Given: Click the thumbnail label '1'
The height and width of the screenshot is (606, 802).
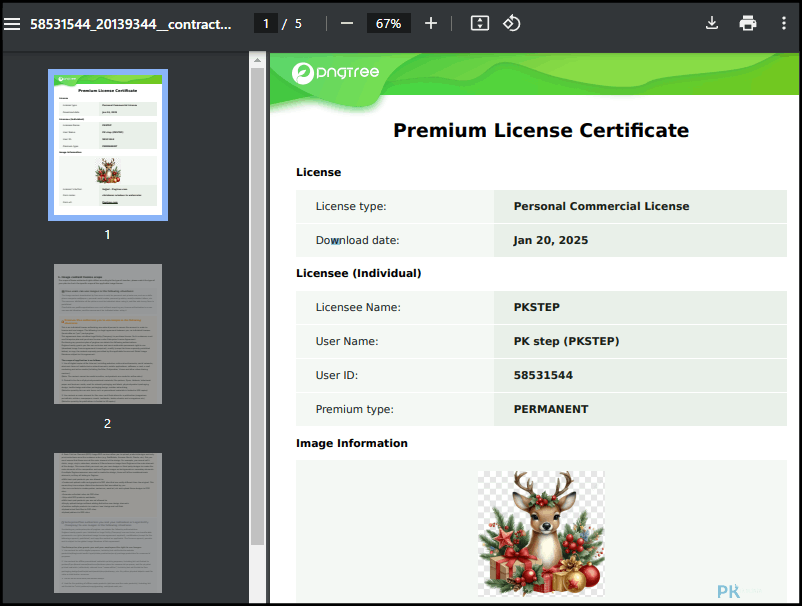Looking at the screenshot, I should (x=107, y=235).
